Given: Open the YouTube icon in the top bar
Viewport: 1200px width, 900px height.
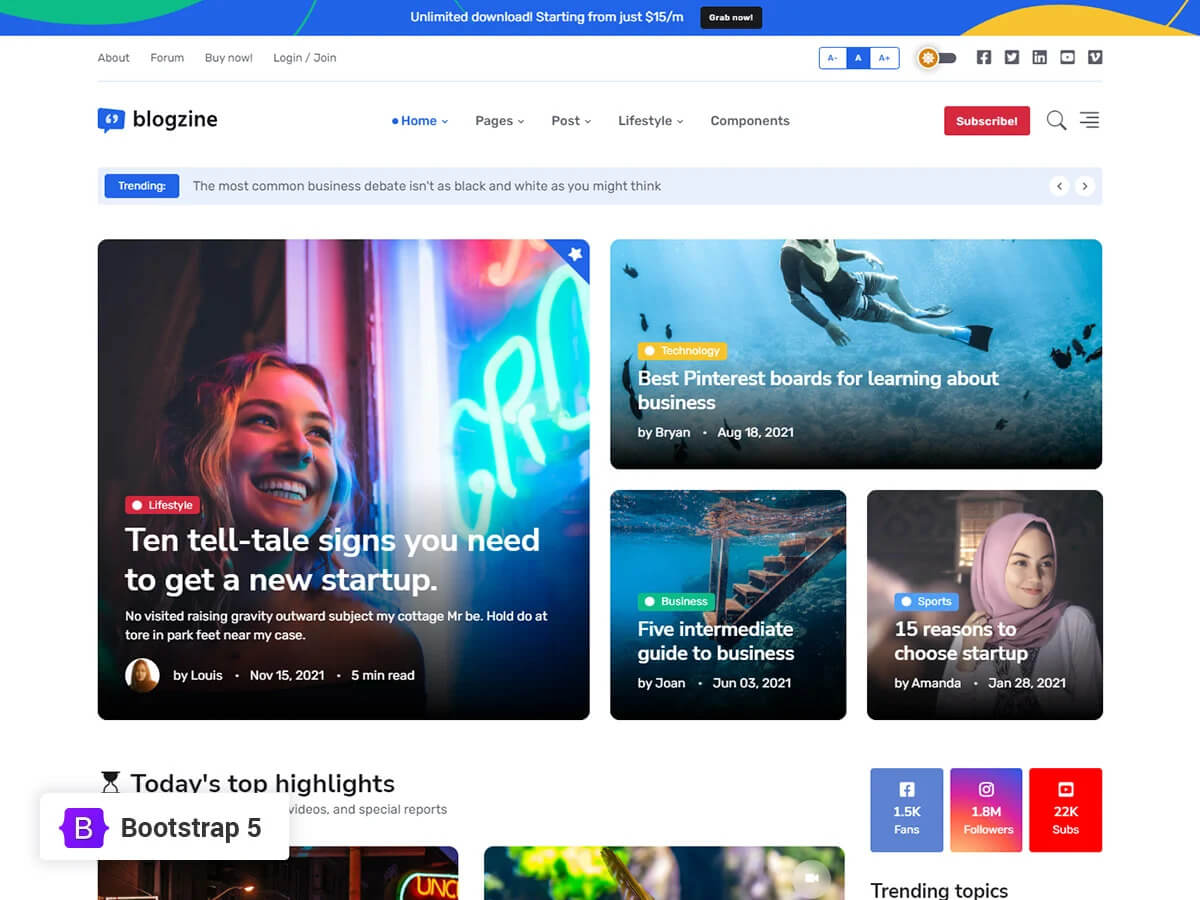Looking at the screenshot, I should click(1067, 57).
